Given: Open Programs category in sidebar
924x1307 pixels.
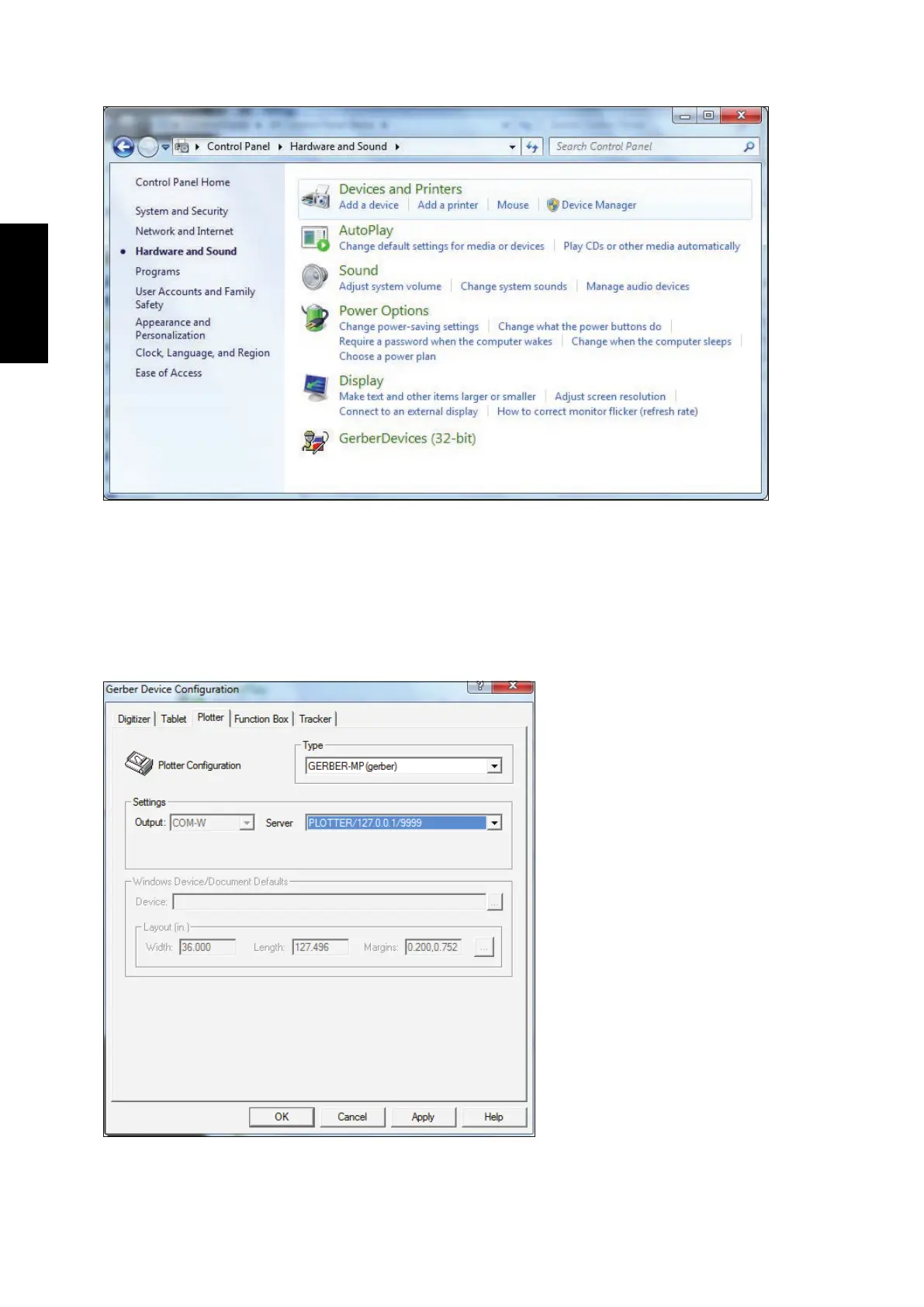Looking at the screenshot, I should [157, 272].
